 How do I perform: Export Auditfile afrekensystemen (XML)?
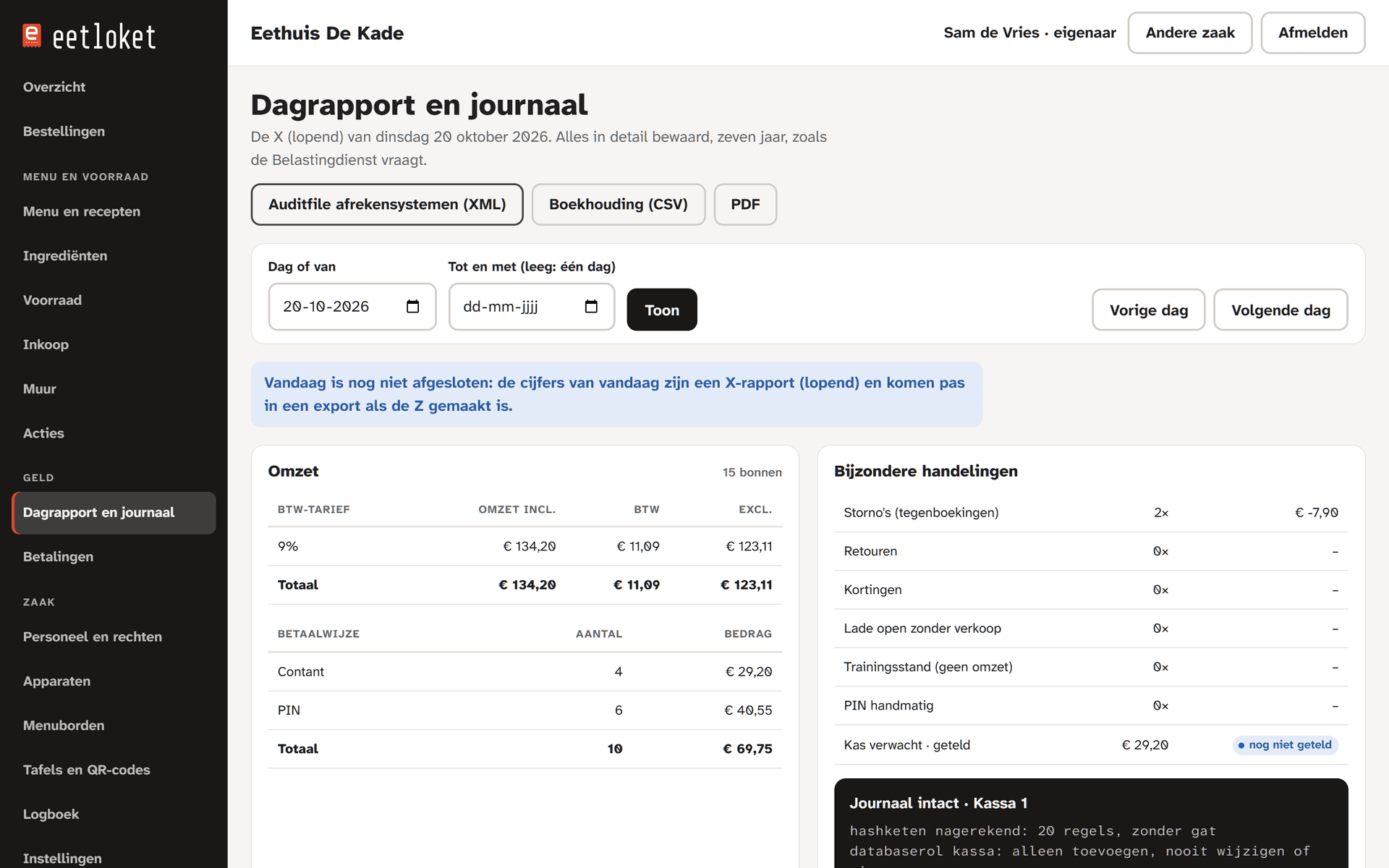[387, 205]
